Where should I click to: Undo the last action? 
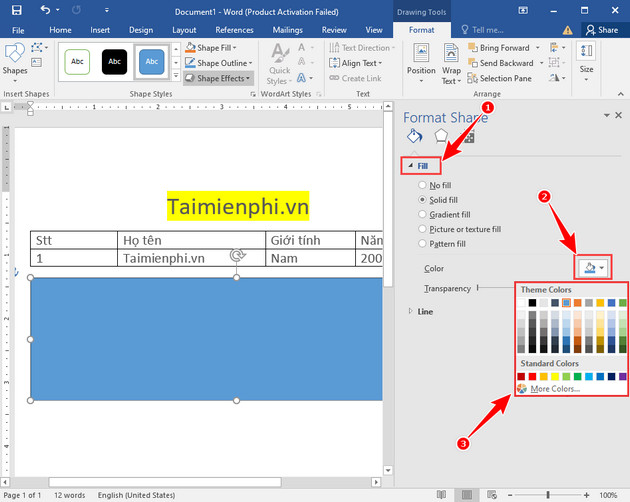pos(45,10)
